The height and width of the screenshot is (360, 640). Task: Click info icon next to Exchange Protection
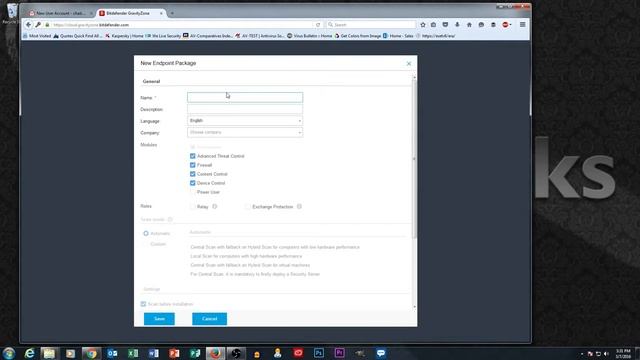(x=299, y=207)
